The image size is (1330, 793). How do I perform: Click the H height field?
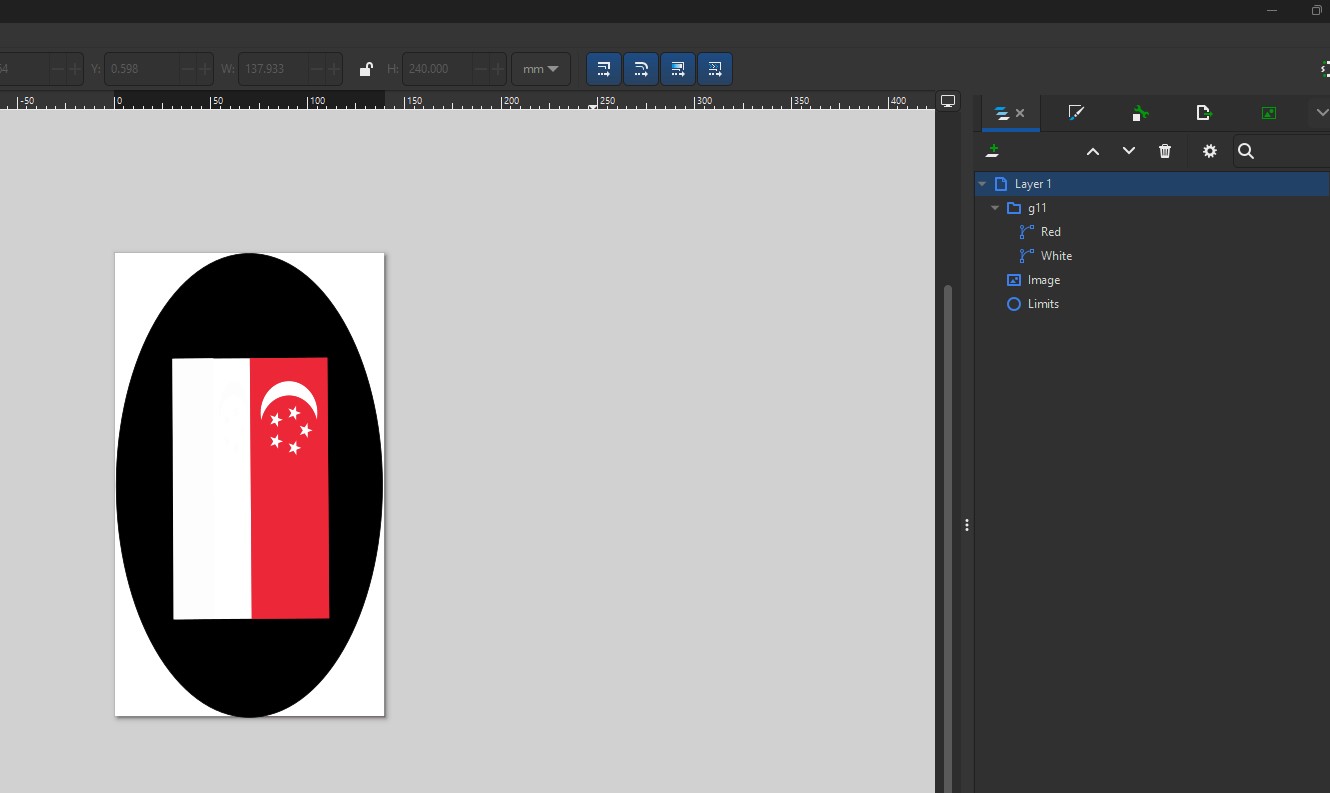pyautogui.click(x=435, y=69)
